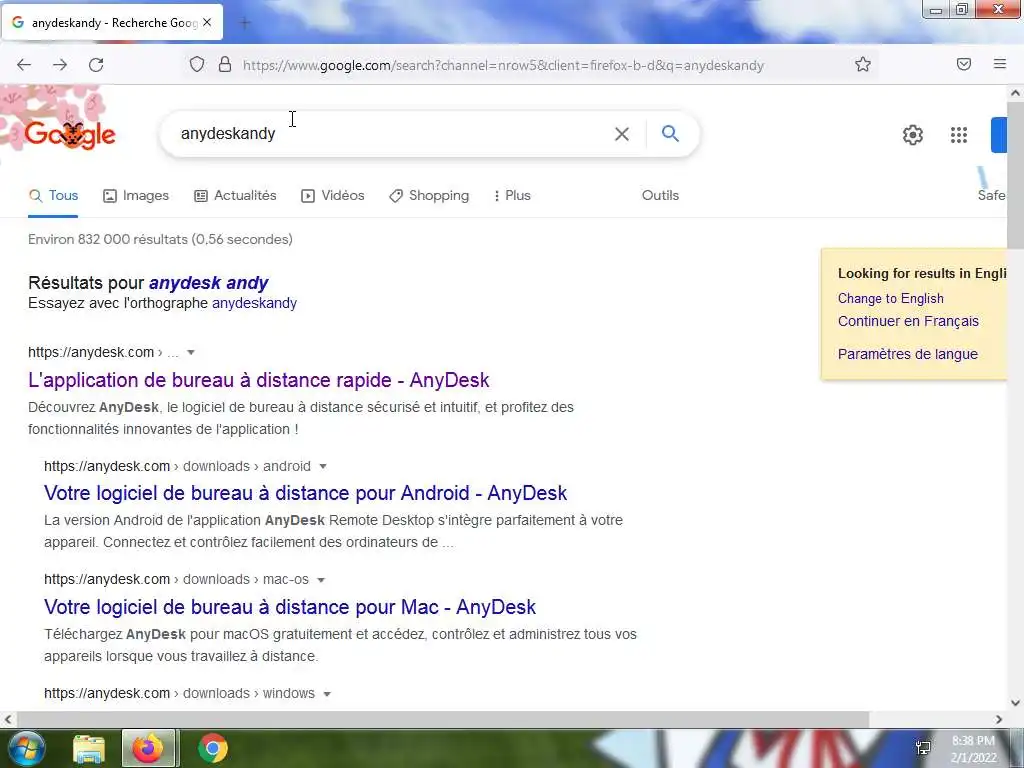Image resolution: width=1024 pixels, height=768 pixels.
Task: Switch to the Images search tab
Action: pos(136,195)
